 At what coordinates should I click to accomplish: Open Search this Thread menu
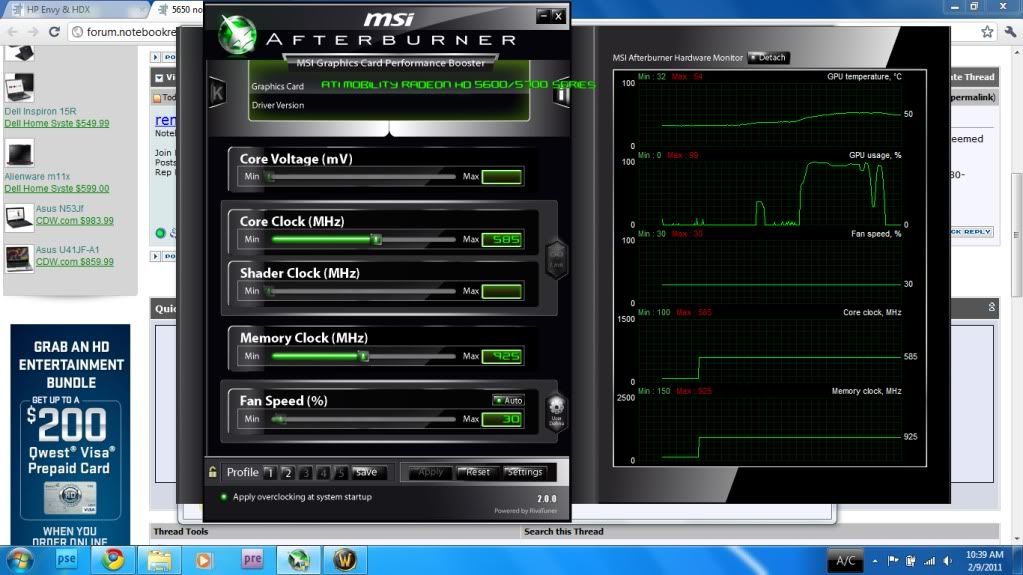564,531
